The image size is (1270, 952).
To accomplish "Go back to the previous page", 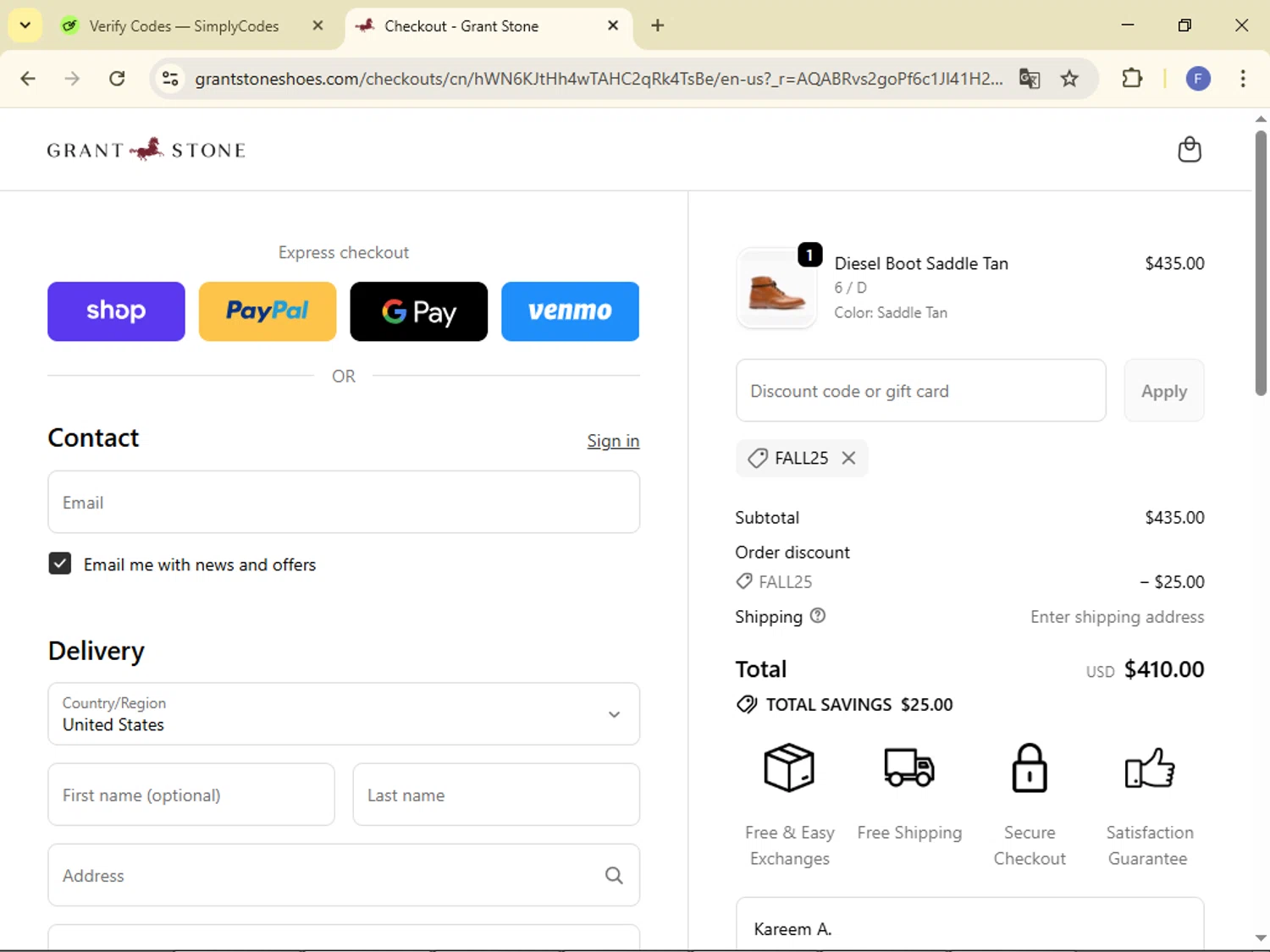I will (x=28, y=79).
